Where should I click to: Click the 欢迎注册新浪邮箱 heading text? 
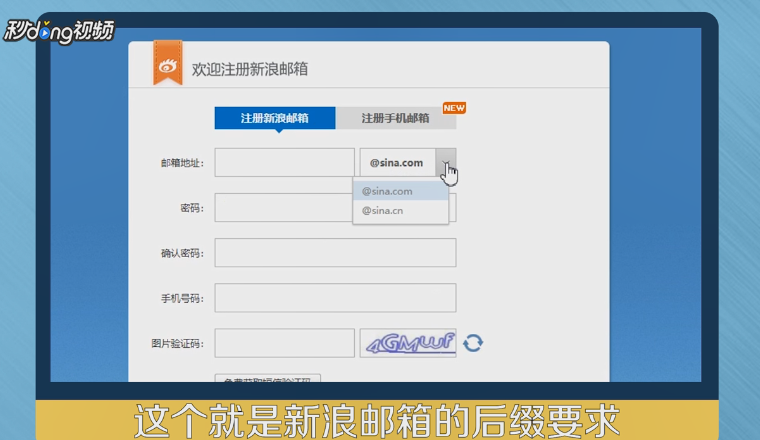(250, 69)
